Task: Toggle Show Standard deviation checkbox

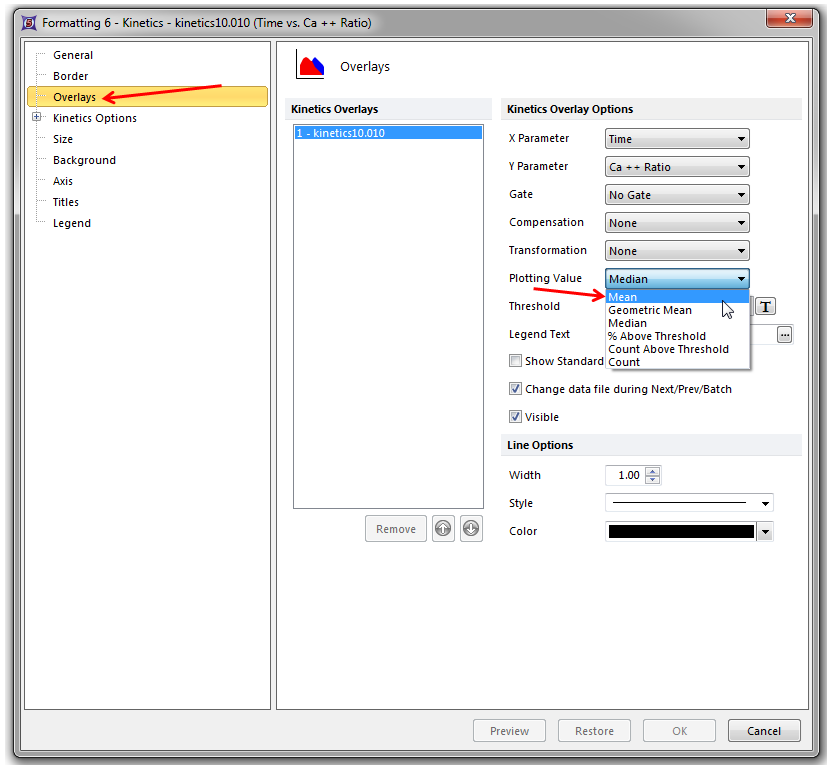Action: (515, 361)
